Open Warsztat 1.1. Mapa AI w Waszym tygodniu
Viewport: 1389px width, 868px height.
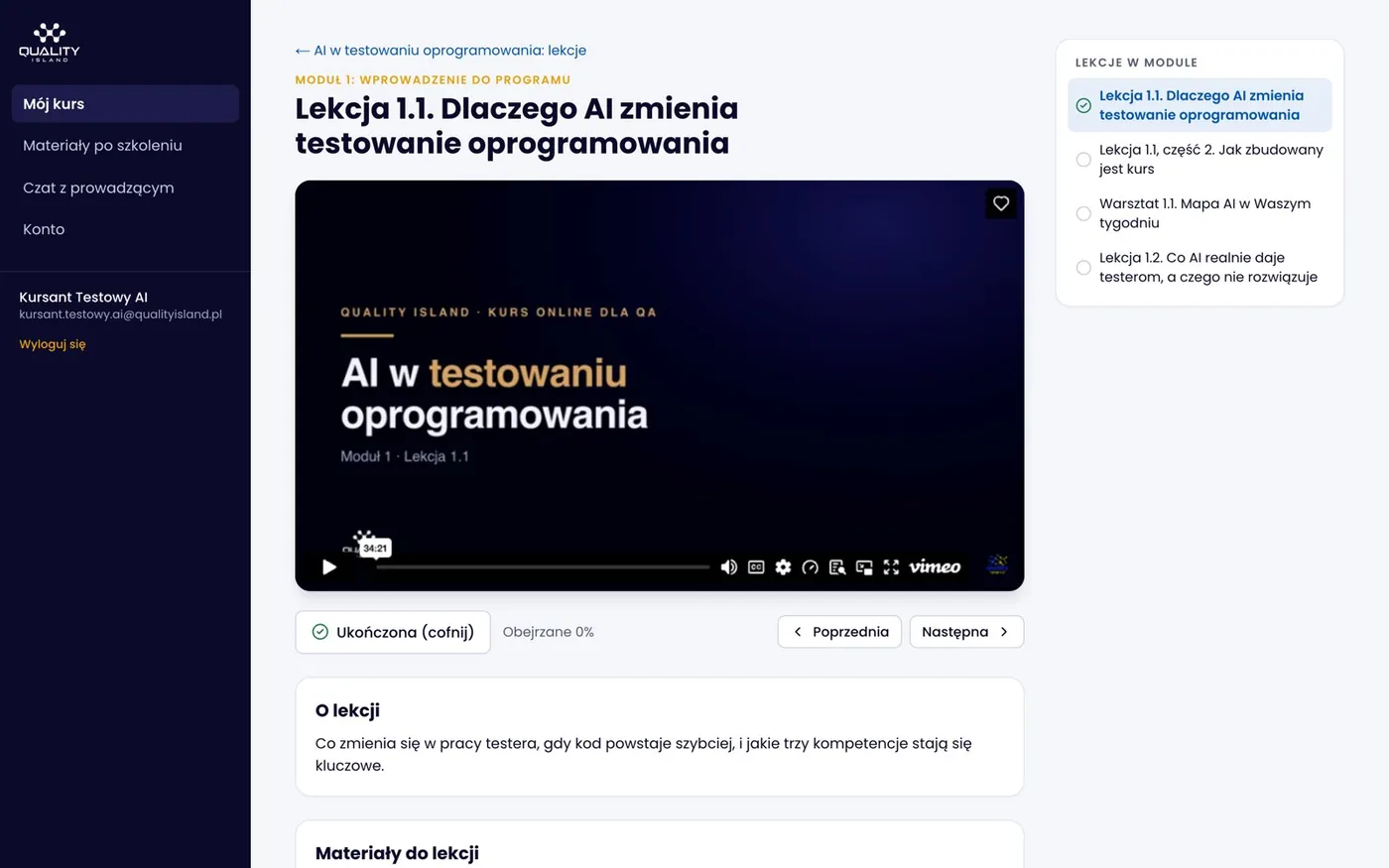pyautogui.click(x=1200, y=213)
